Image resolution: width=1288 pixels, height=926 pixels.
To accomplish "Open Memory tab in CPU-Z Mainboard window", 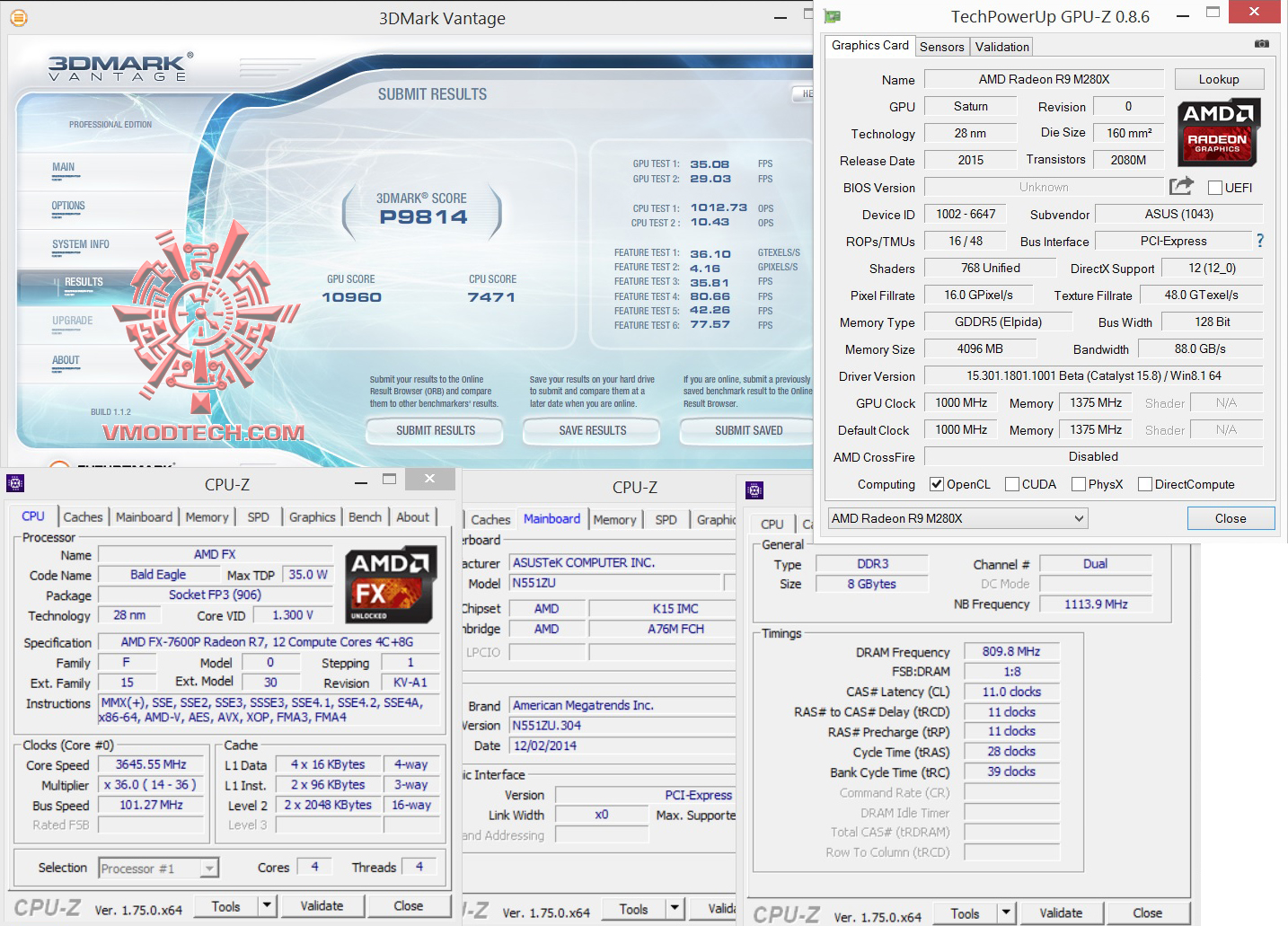I will point(614,520).
